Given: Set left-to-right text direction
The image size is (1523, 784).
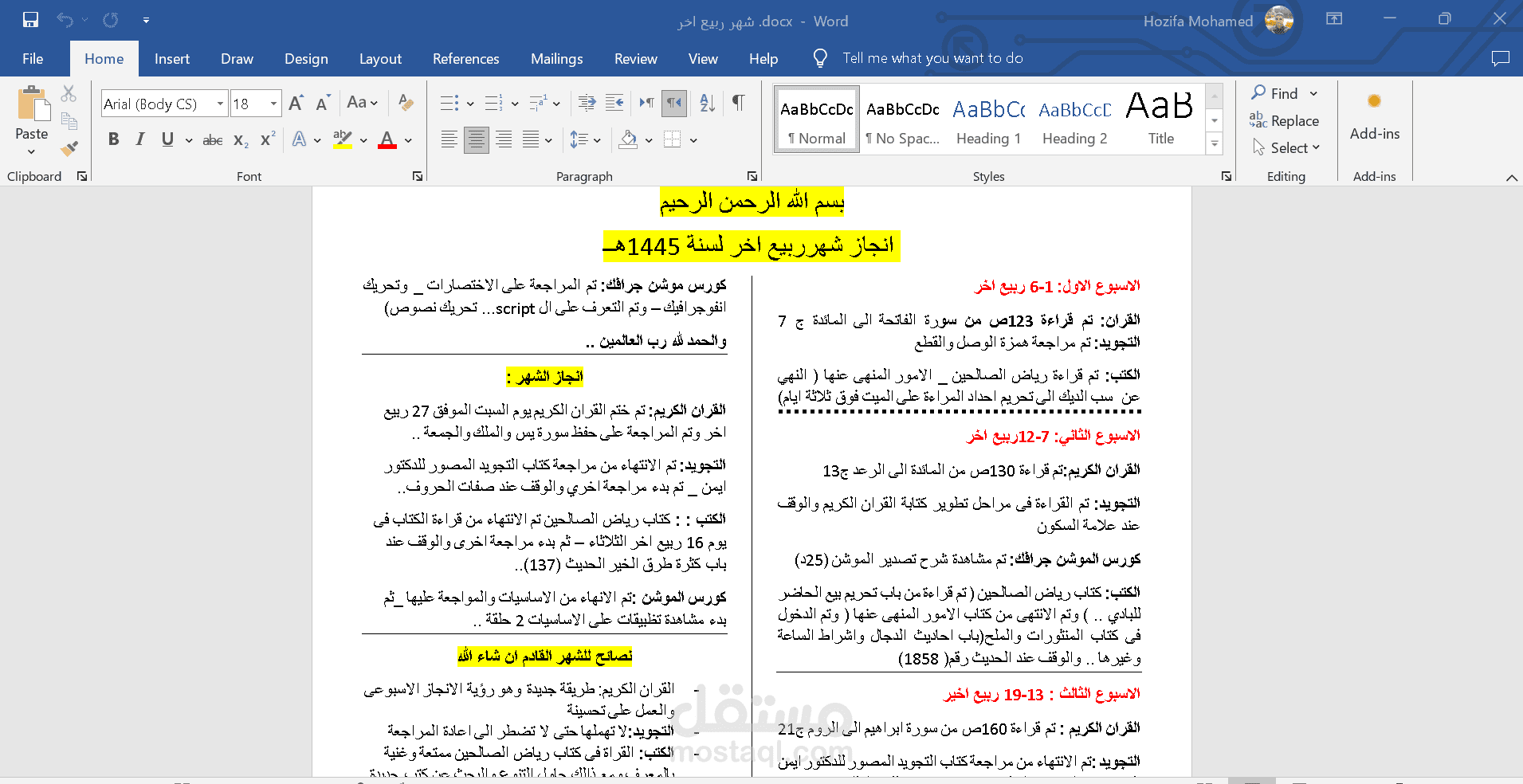Looking at the screenshot, I should click(646, 103).
